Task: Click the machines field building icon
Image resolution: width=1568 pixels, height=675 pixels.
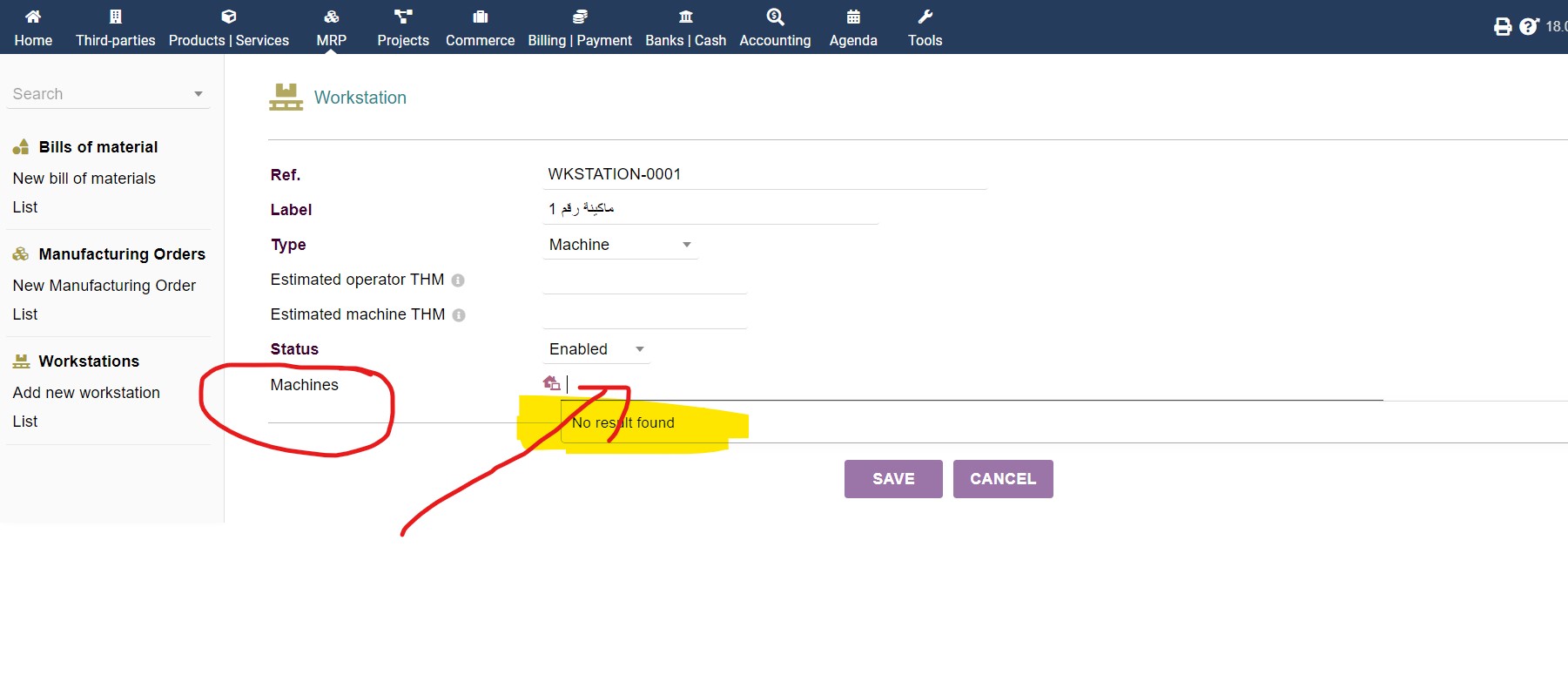Action: [551, 382]
